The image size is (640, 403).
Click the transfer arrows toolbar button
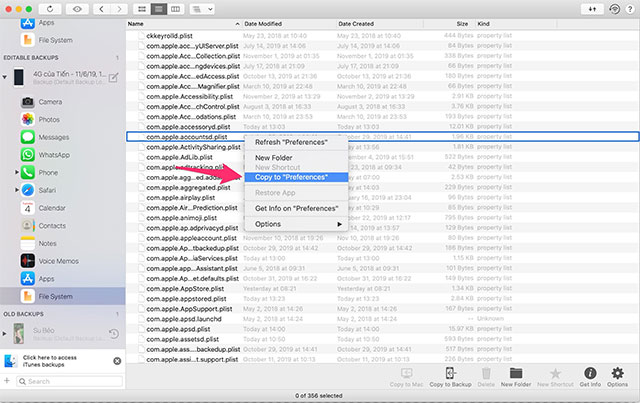592,9
